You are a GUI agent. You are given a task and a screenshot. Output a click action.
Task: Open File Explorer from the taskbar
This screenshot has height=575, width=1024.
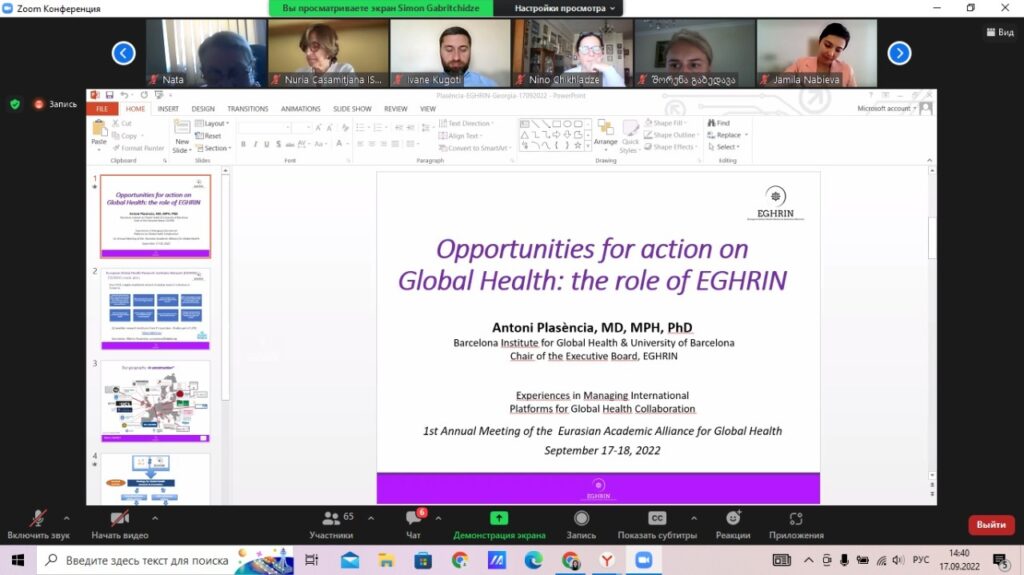coord(387,561)
